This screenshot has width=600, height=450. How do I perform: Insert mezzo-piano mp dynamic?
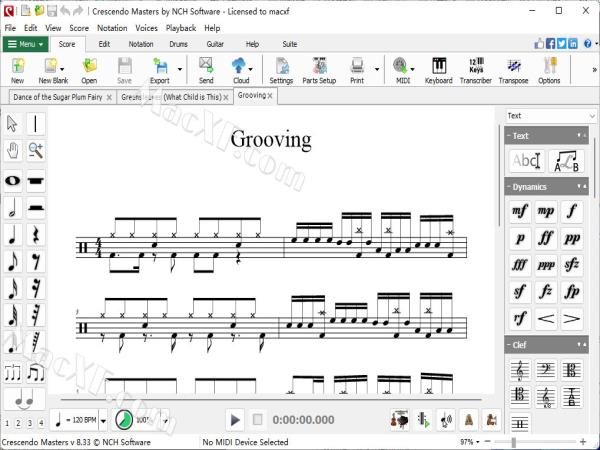546,211
